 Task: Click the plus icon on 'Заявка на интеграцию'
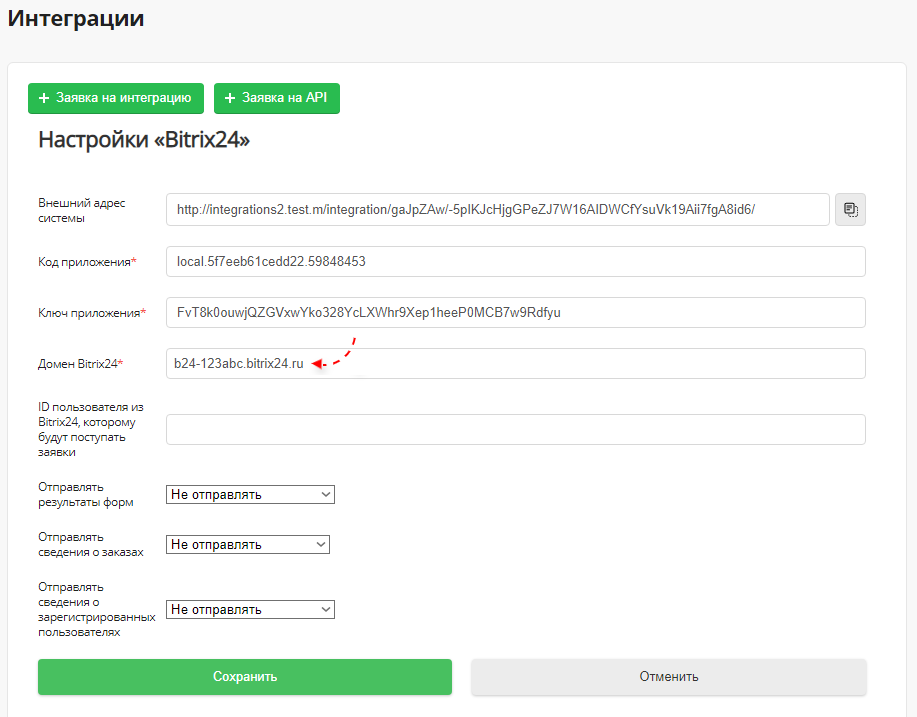coord(44,98)
